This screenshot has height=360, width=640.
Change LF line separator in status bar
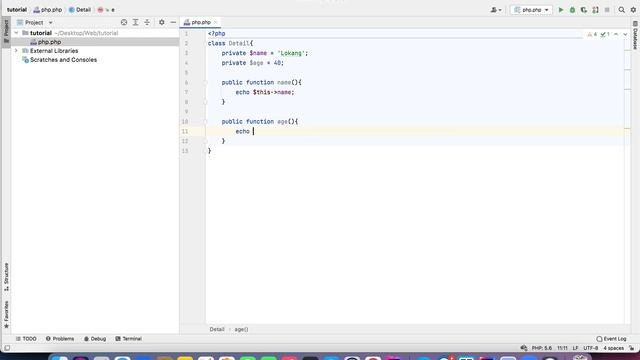(575, 348)
